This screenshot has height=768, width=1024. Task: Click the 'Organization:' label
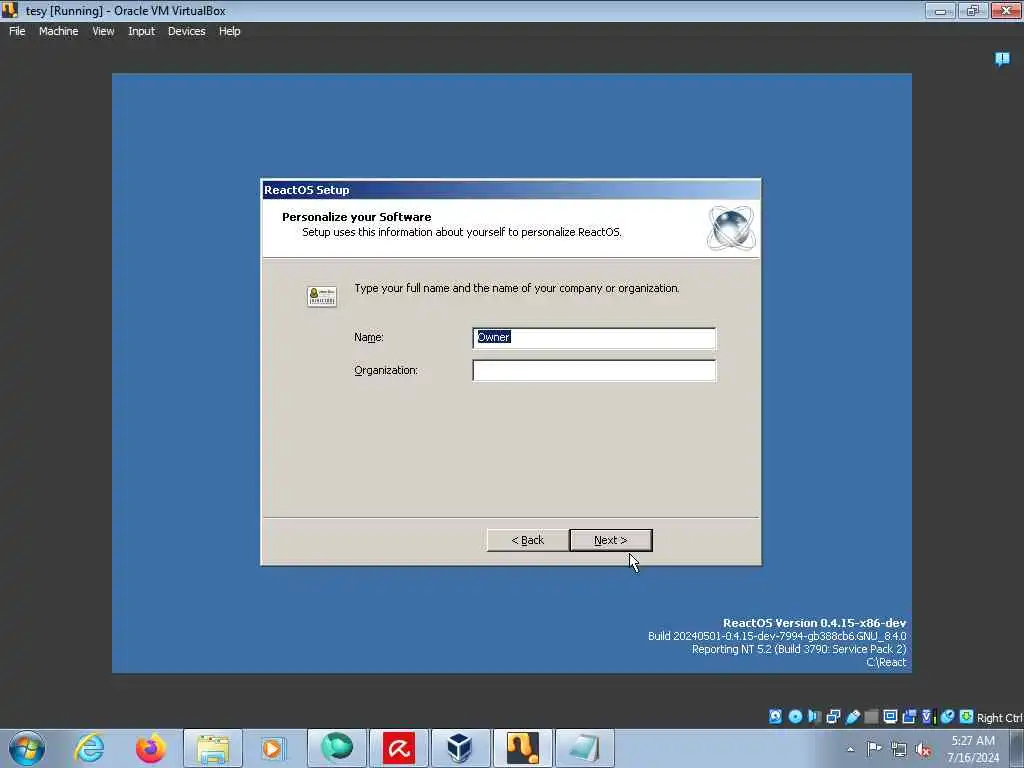point(386,370)
